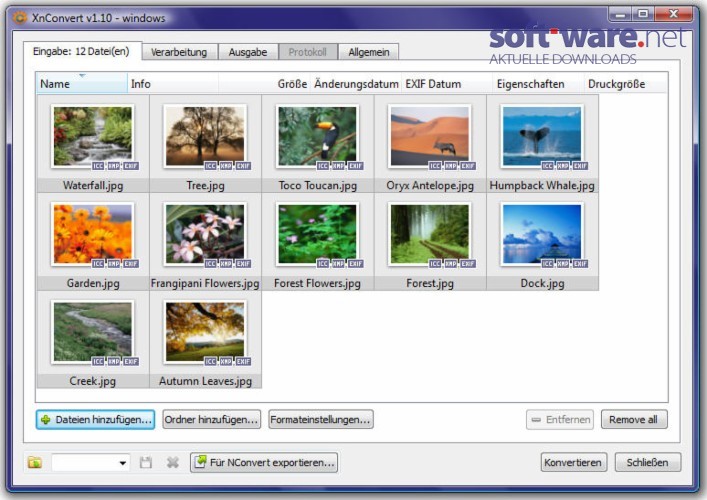The image size is (707, 500).
Task: Select the Frangipani Flowers.jpg thumbnail
Action: [x=205, y=234]
